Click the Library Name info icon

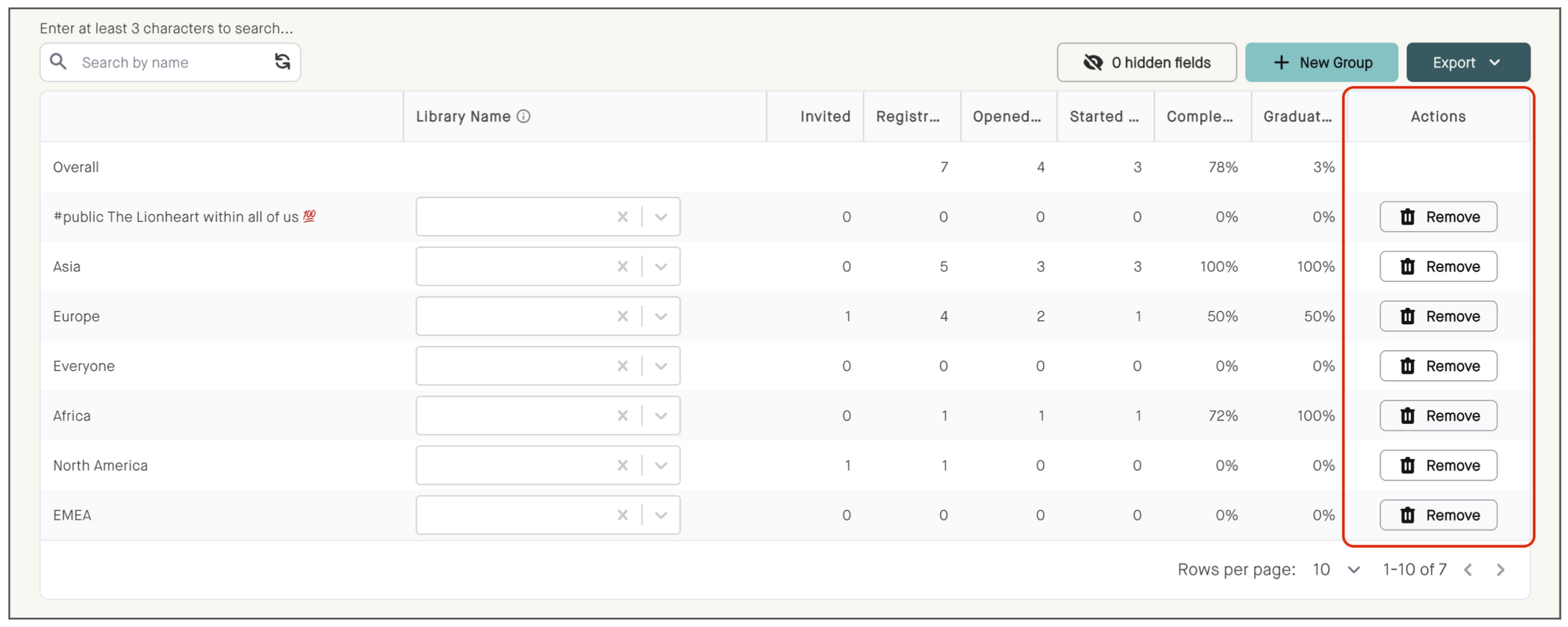tap(524, 116)
